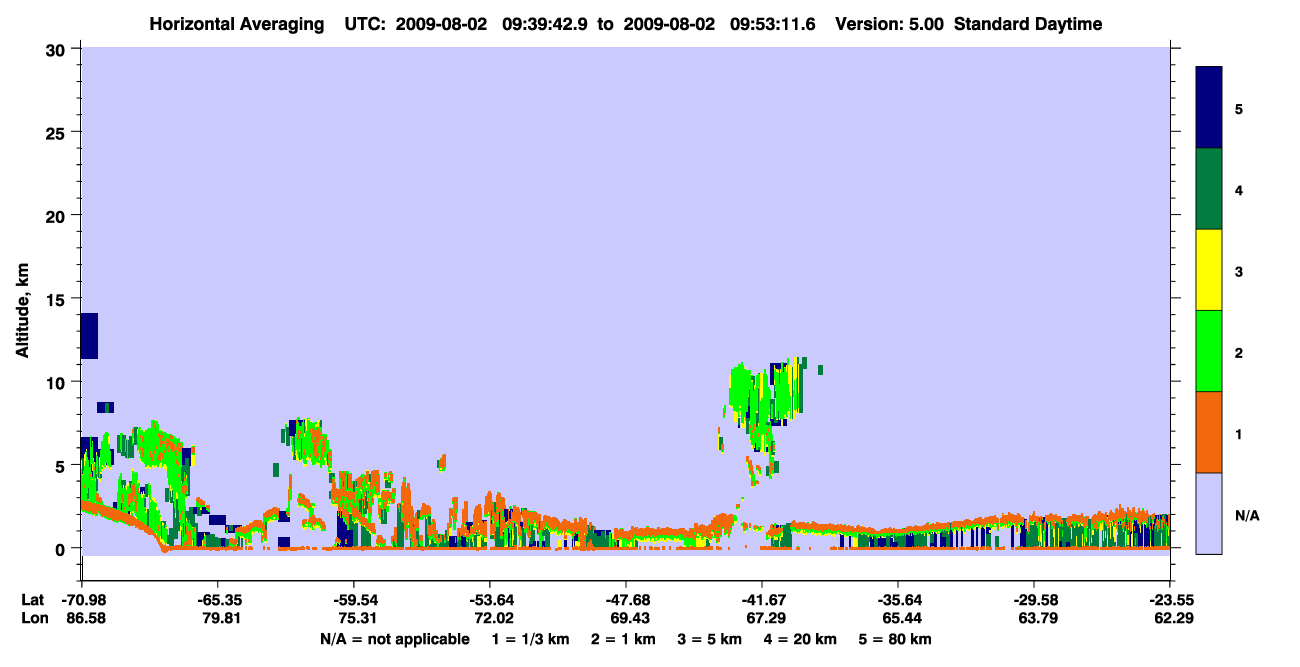Click the '3 = 5 km' legend text
This screenshot has width=1300, height=667.
(x=710, y=639)
